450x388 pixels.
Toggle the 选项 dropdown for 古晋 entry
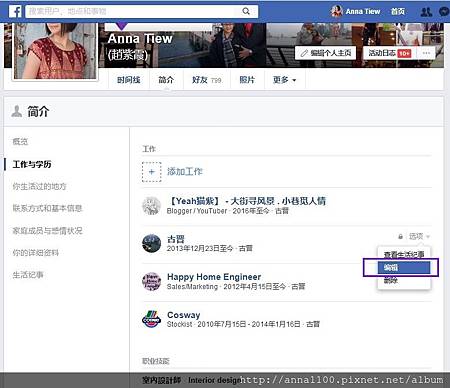[x=419, y=236]
